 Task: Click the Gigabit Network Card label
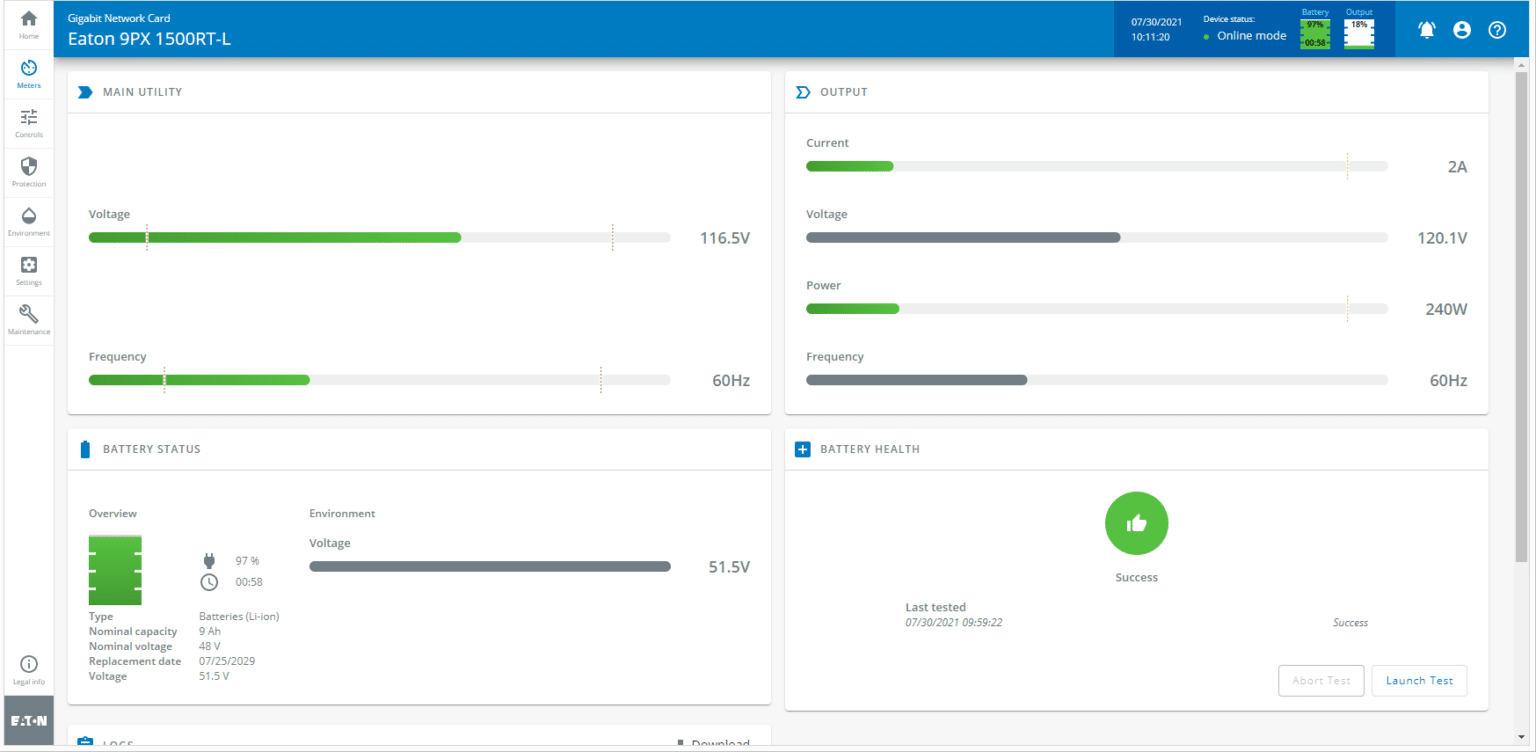point(119,18)
